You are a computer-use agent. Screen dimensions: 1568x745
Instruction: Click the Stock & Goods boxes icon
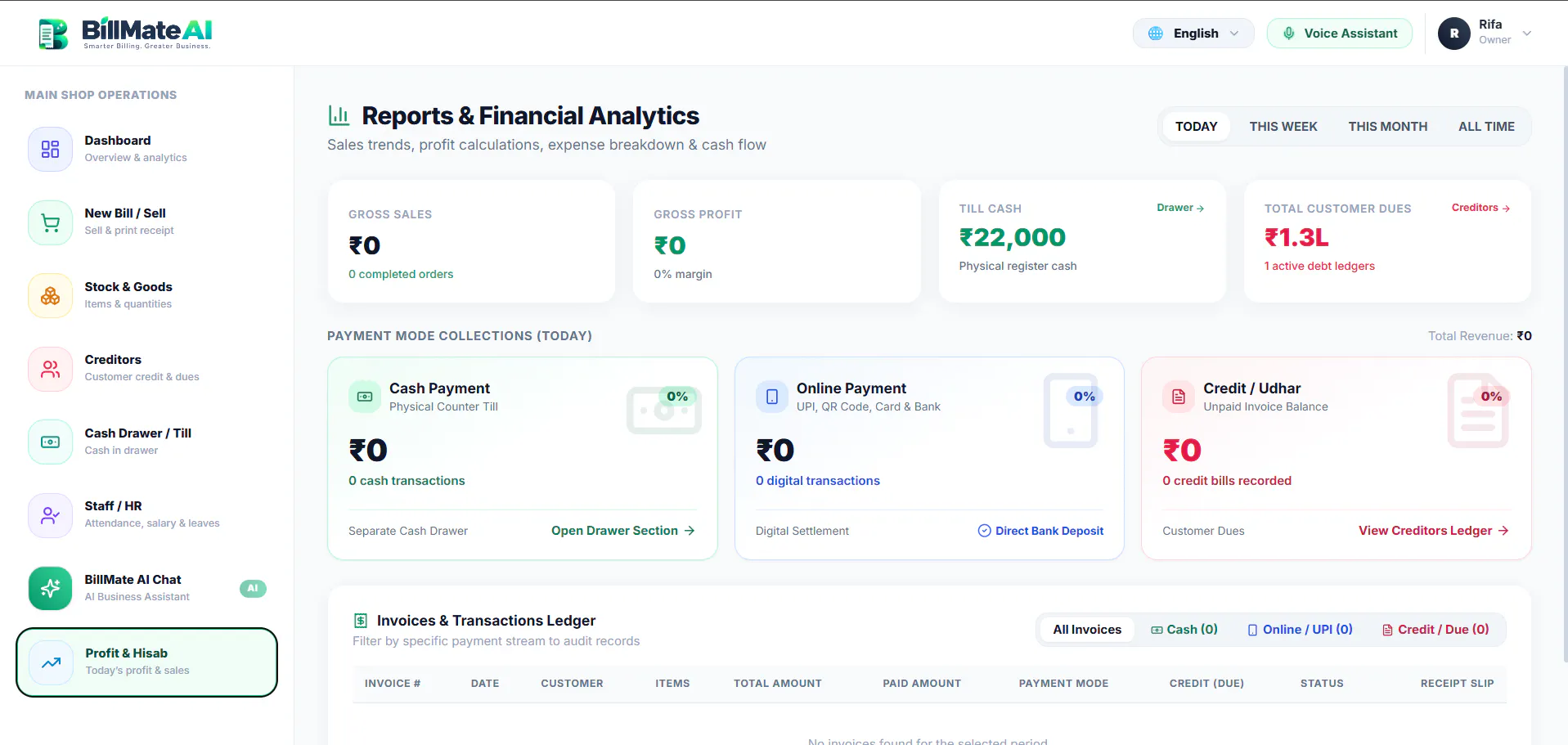pos(51,295)
